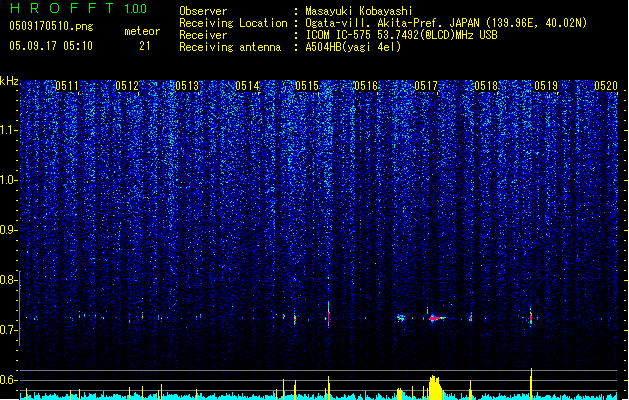Click the 0514 time marker
This screenshot has width=629, height=400.
click(x=247, y=86)
